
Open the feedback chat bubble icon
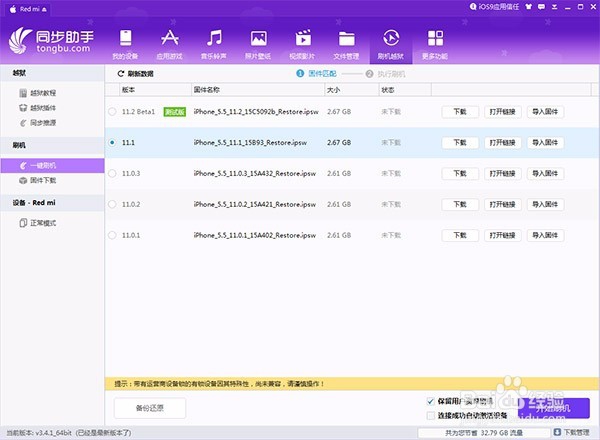pos(541,7)
